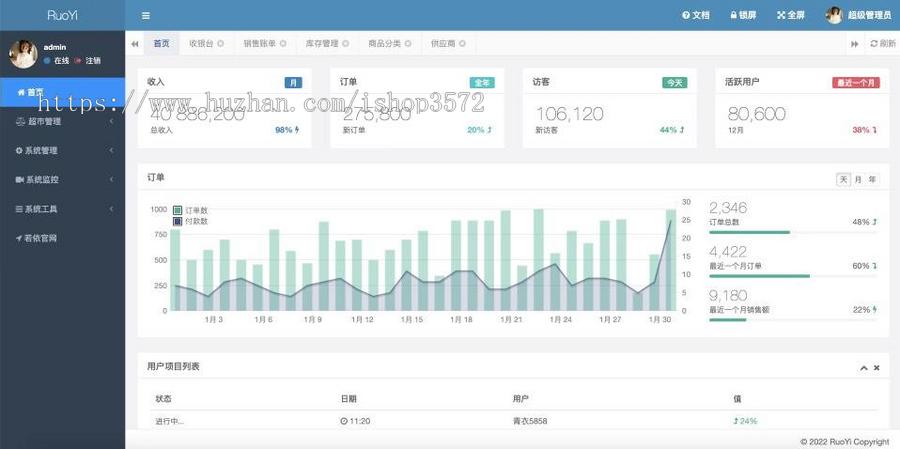Click the 月 badge on 收入 card

point(293,83)
